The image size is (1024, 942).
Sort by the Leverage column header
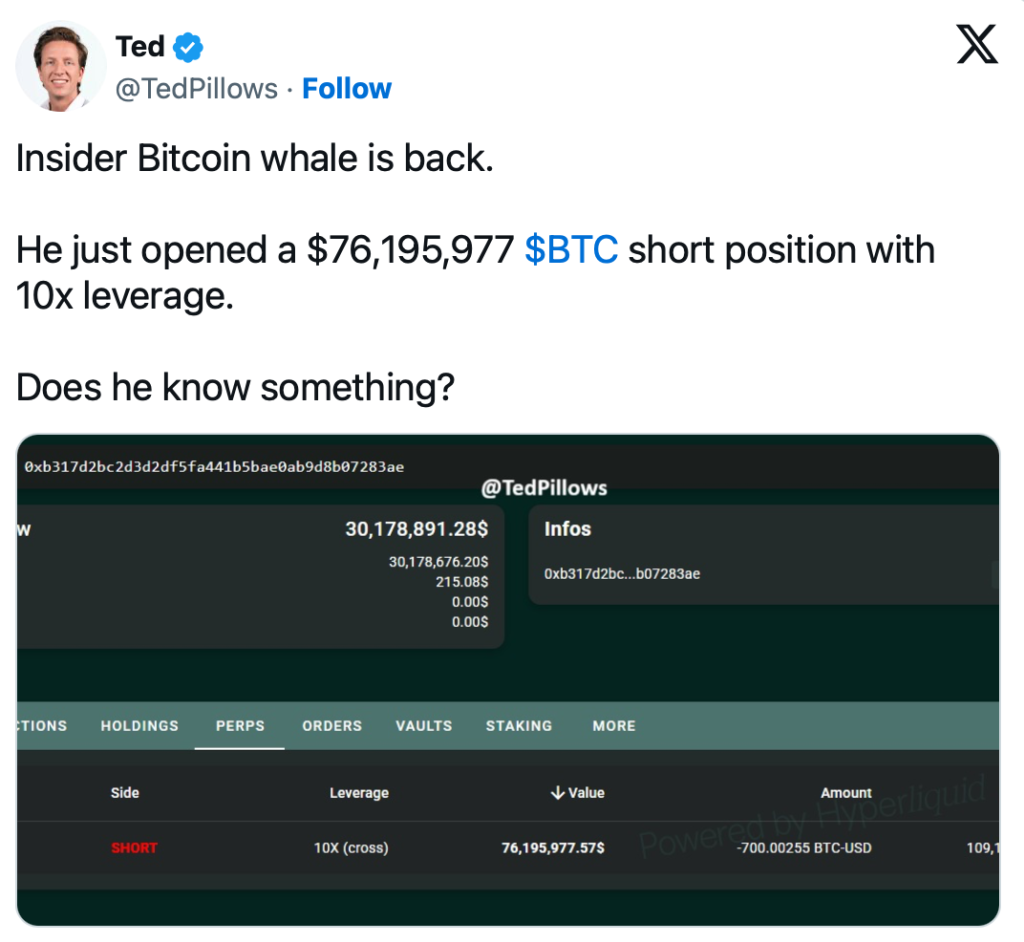click(359, 793)
